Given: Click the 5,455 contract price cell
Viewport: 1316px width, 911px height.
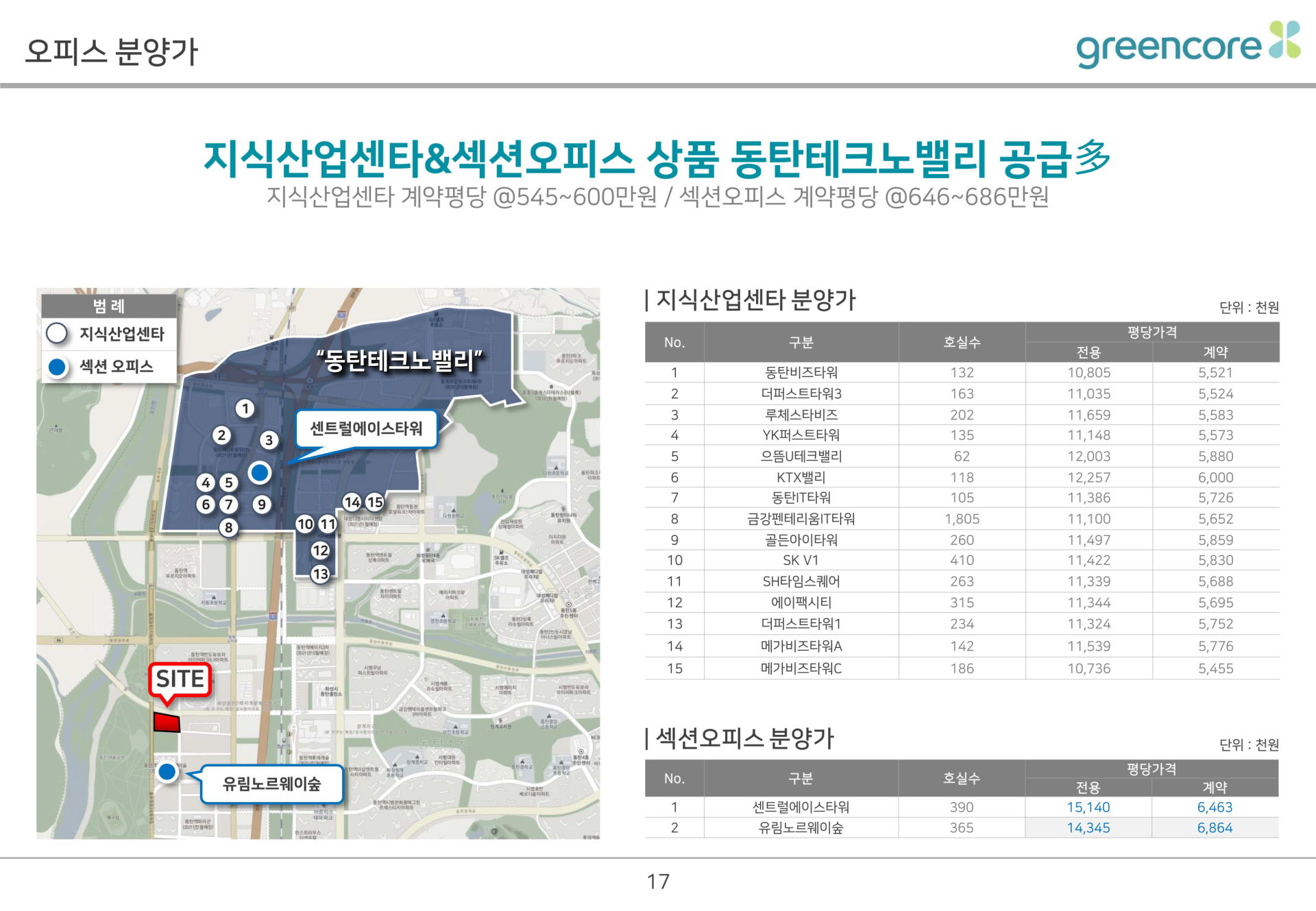Looking at the screenshot, I should (1215, 668).
